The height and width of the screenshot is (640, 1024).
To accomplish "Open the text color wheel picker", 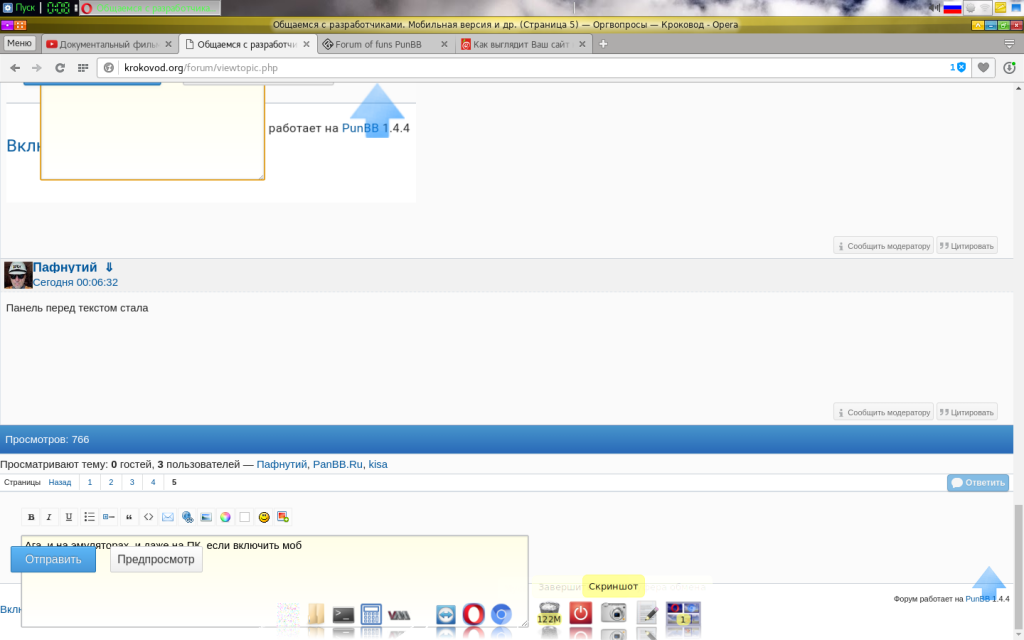I will tap(225, 517).
